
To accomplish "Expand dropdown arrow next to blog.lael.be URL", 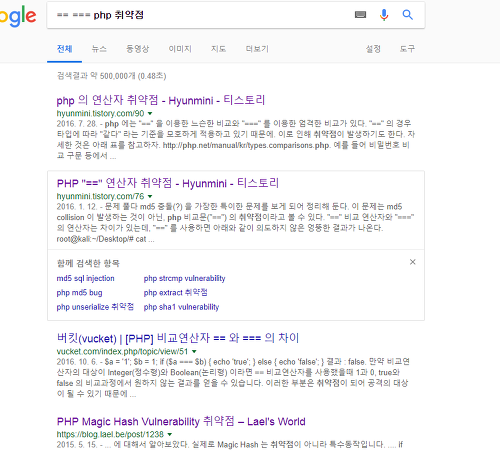I will click(170, 434).
